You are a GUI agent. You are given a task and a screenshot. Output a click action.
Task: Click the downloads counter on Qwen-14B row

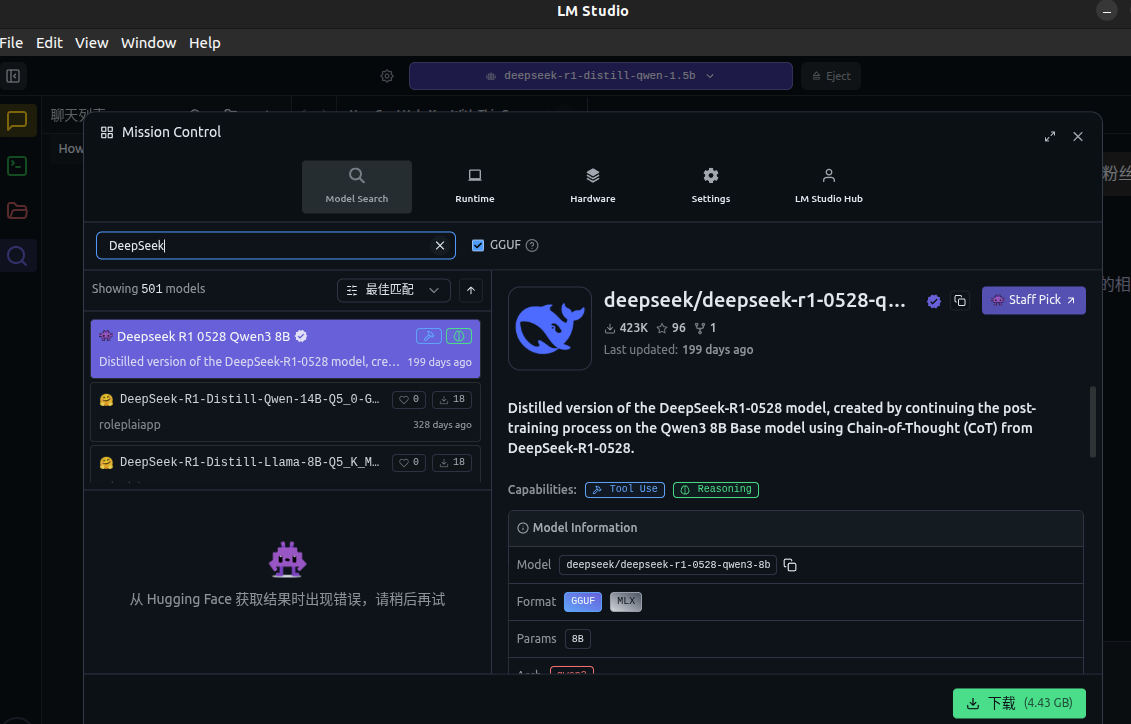[452, 399]
